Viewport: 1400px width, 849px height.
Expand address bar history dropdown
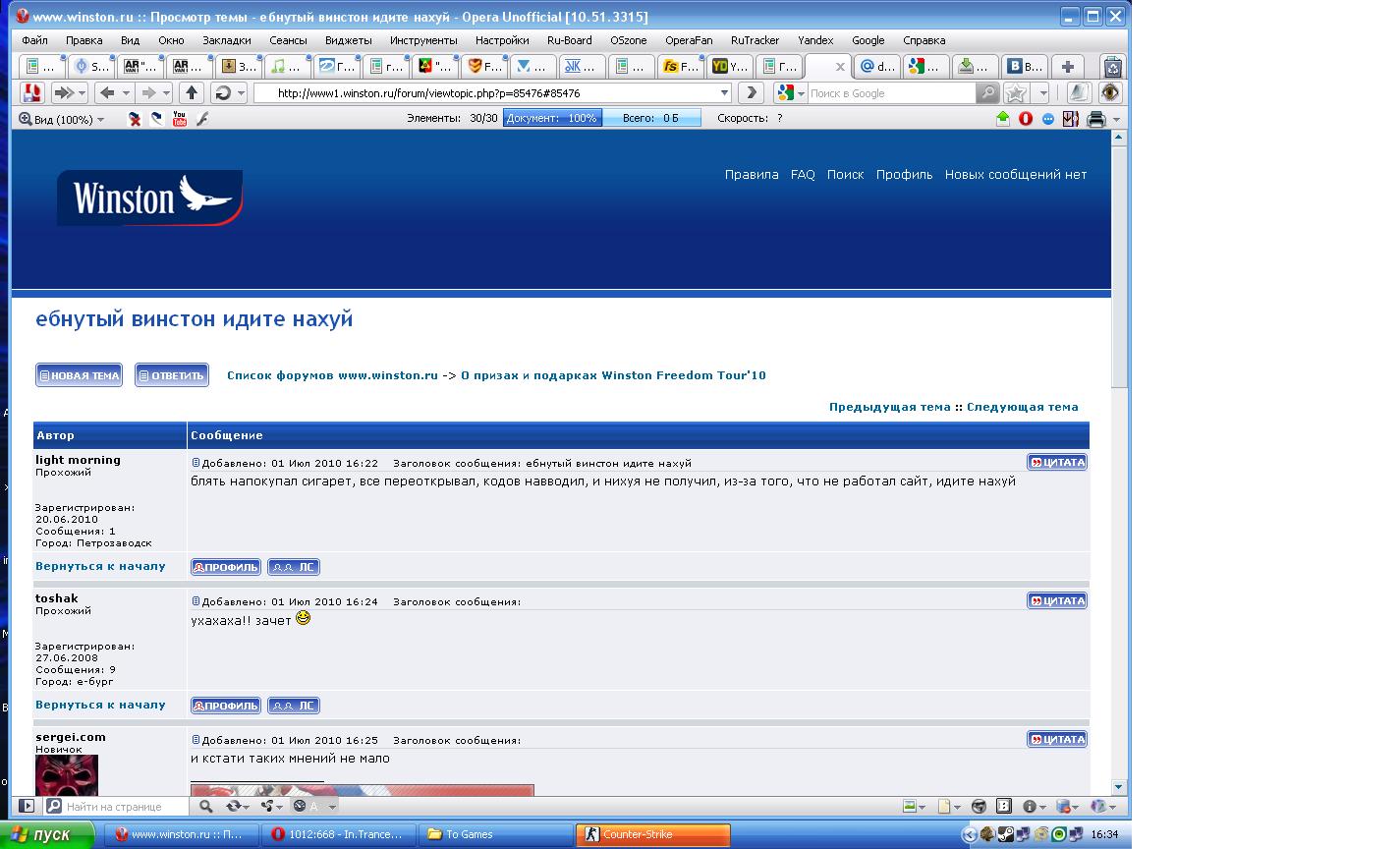pyautogui.click(x=725, y=92)
